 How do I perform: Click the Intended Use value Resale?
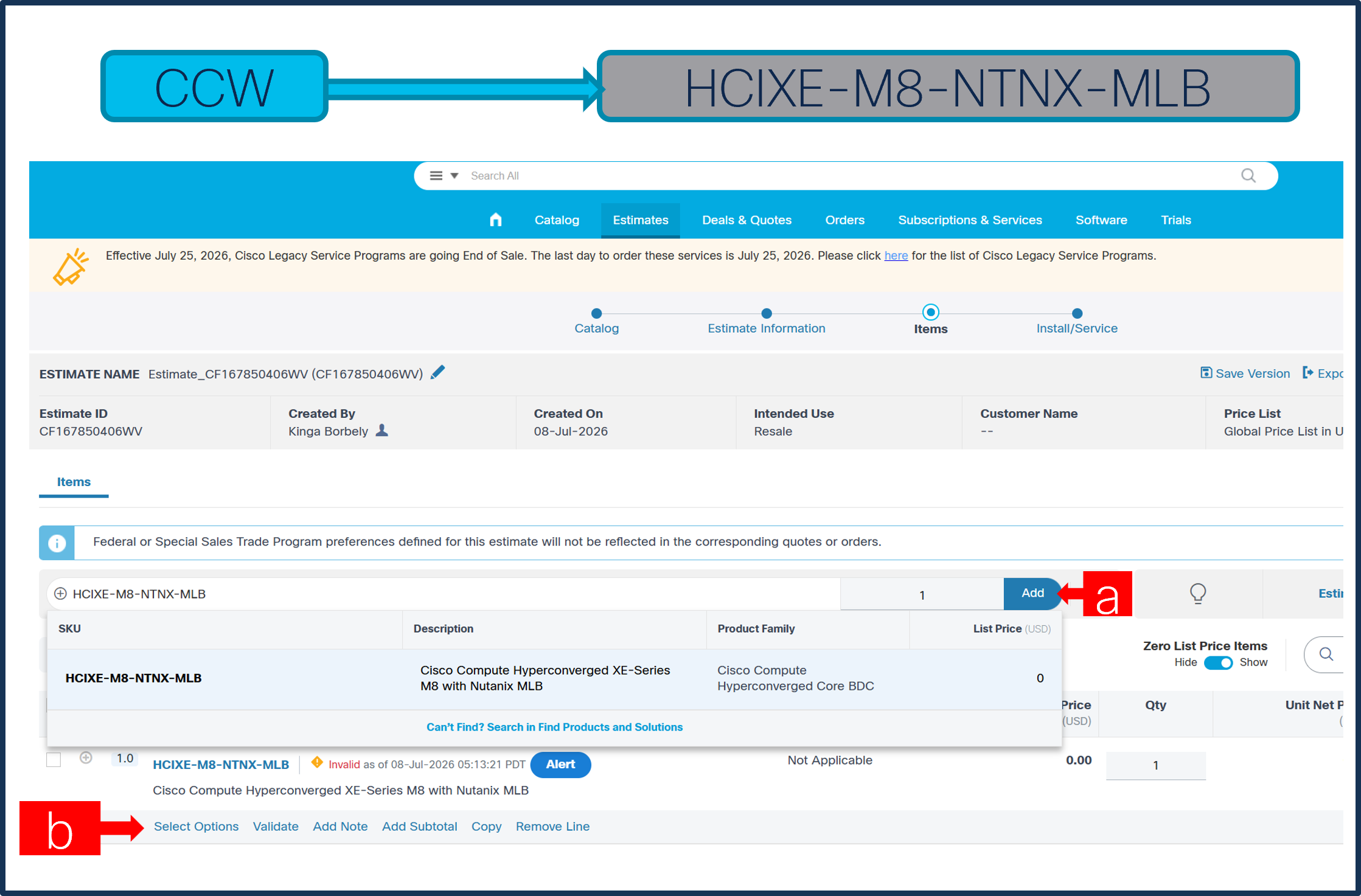773,431
